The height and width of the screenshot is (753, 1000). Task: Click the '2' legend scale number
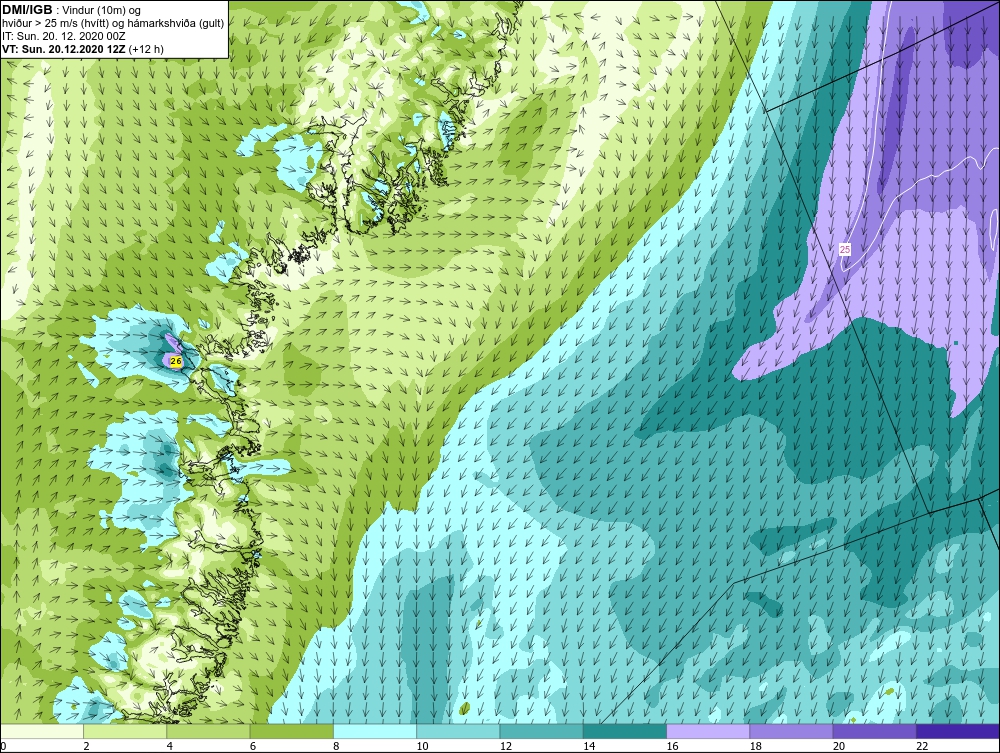[86, 746]
